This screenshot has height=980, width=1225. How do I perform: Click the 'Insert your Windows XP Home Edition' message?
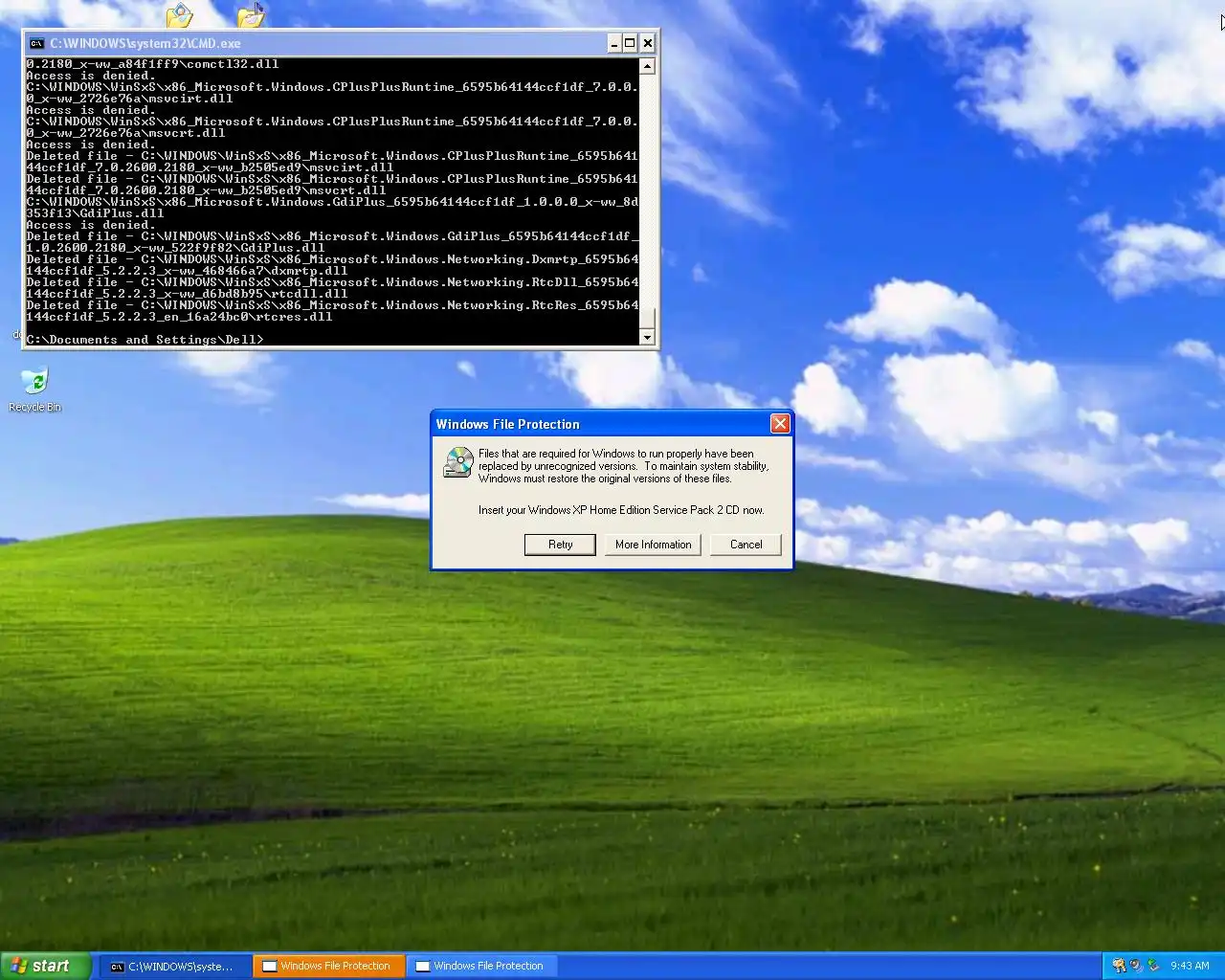[620, 510]
